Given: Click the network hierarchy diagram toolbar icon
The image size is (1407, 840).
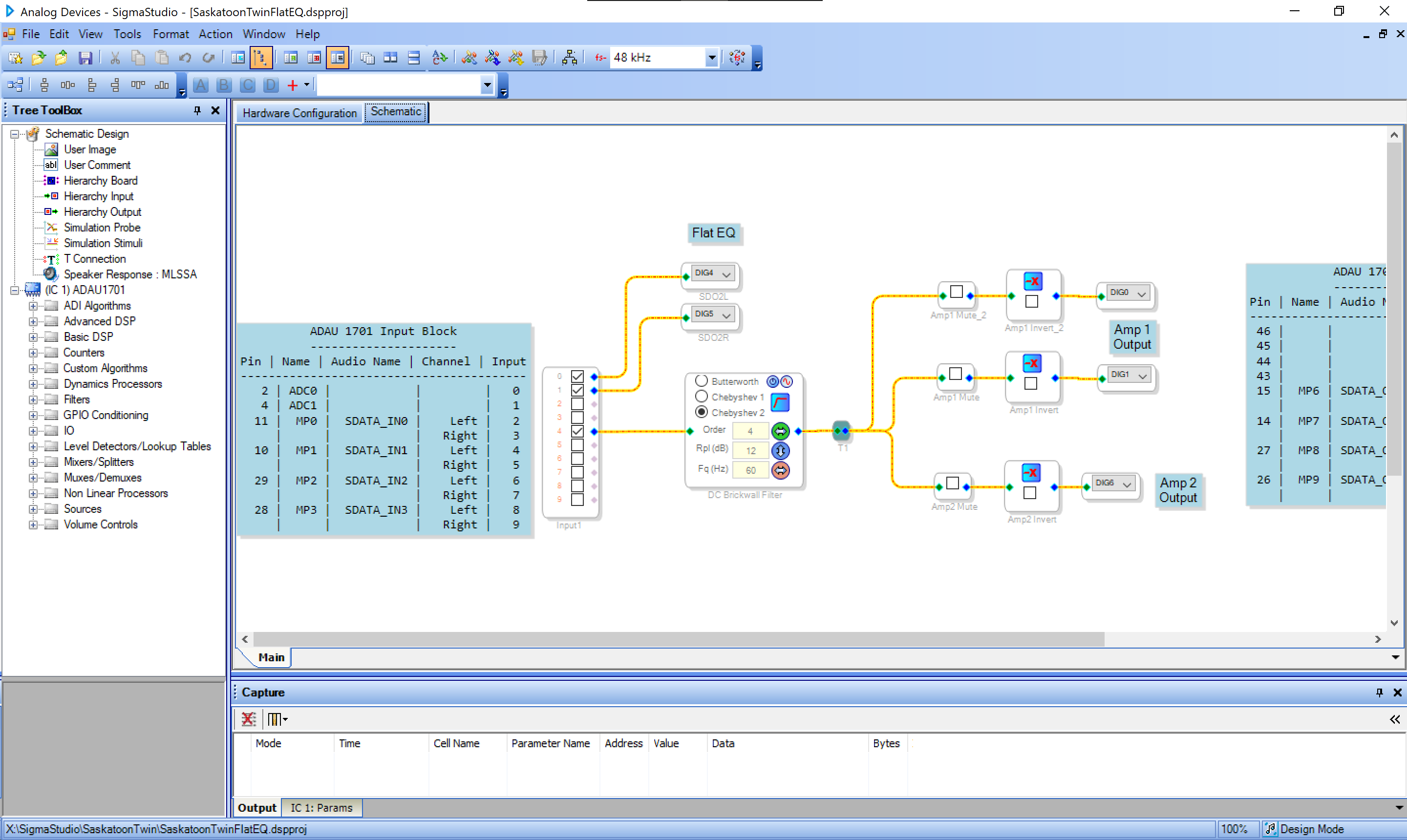Looking at the screenshot, I should [x=569, y=58].
